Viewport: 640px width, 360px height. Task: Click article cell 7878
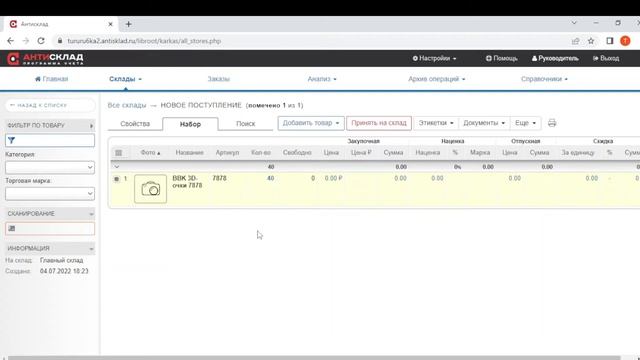pos(219,178)
